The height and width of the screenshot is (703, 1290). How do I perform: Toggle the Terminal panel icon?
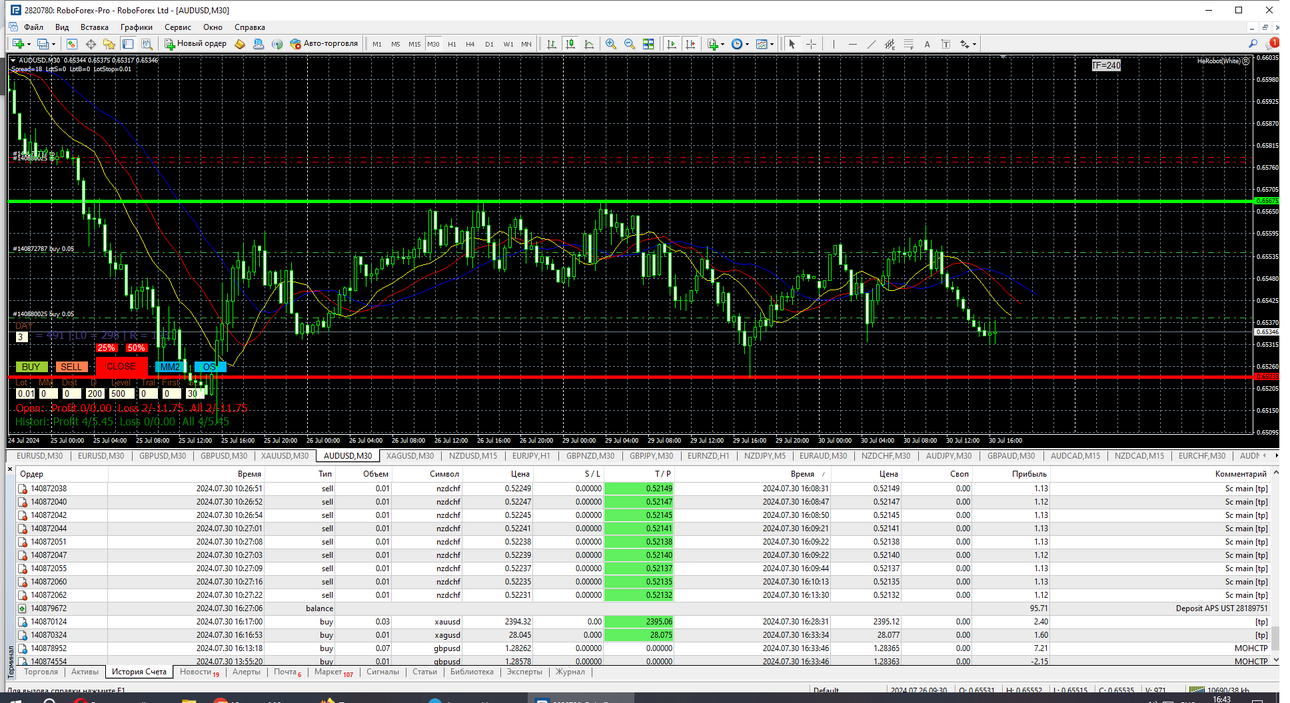(128, 44)
